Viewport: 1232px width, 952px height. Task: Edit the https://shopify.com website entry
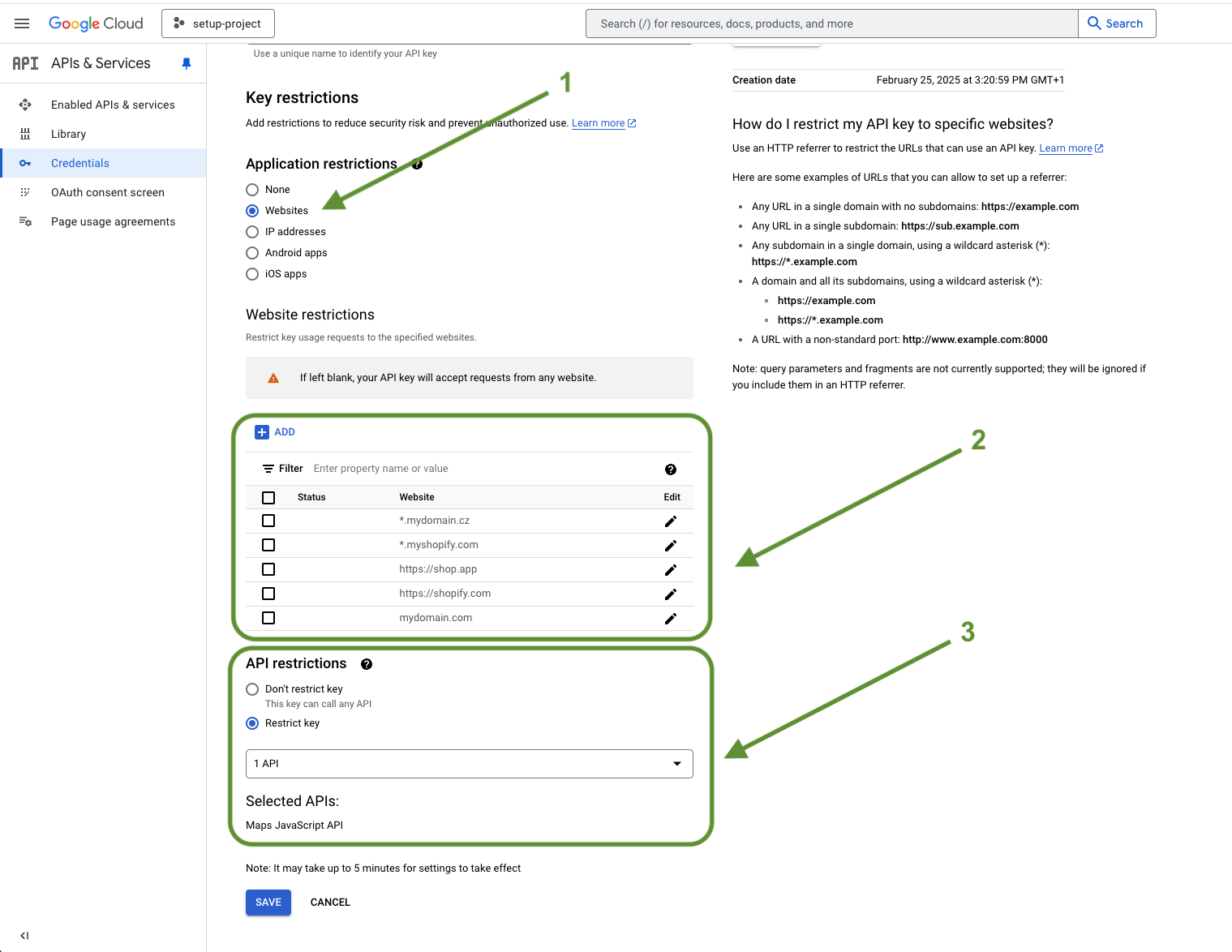pos(671,594)
